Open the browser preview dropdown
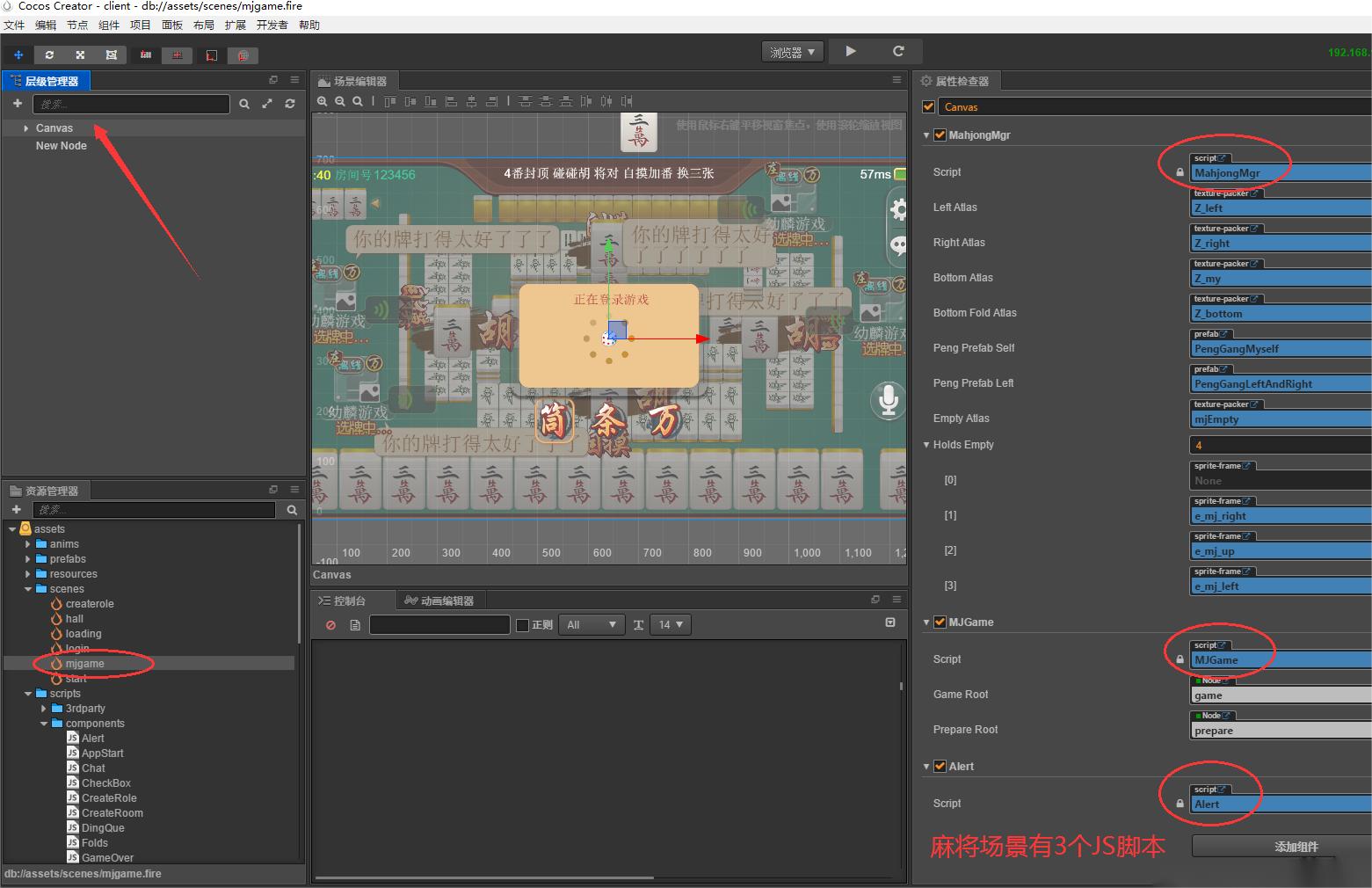The width and height of the screenshot is (1372, 888). [792, 52]
